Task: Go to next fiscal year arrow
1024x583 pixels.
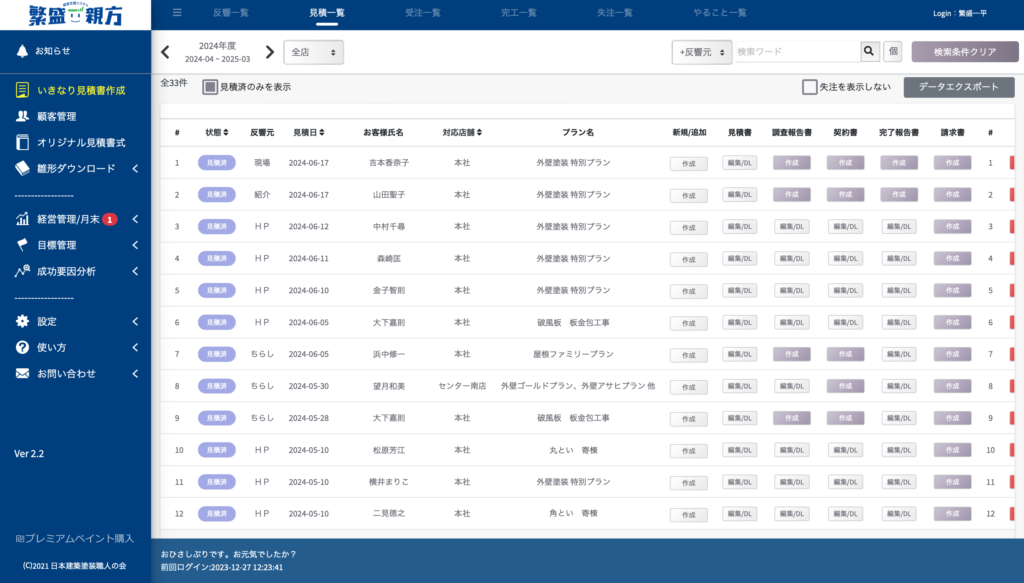Action: coord(270,52)
